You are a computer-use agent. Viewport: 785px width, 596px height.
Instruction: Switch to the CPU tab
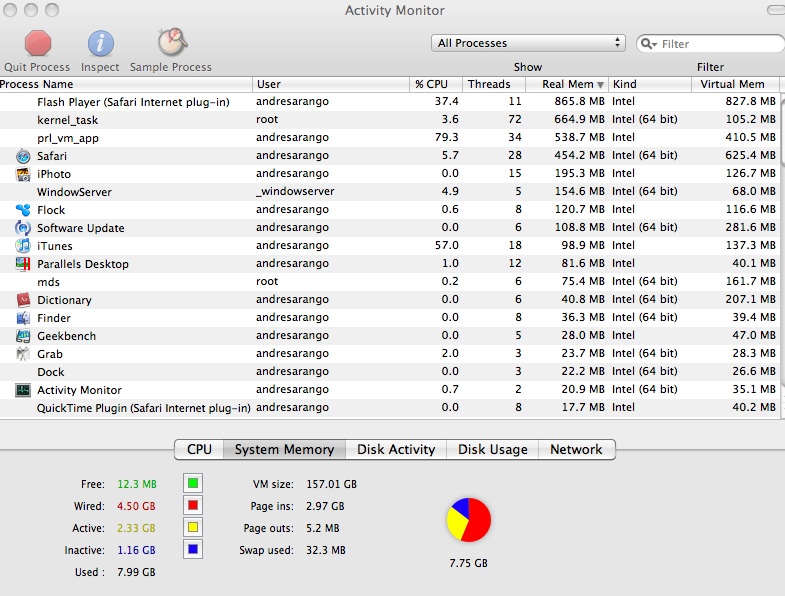coord(199,449)
